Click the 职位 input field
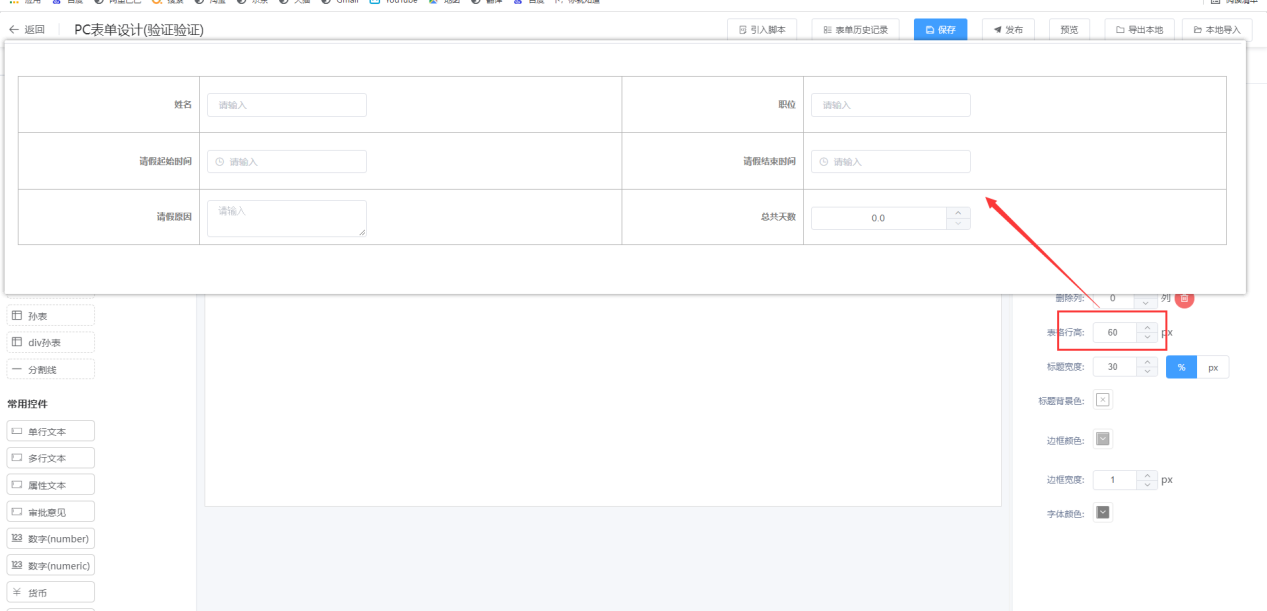 [891, 105]
